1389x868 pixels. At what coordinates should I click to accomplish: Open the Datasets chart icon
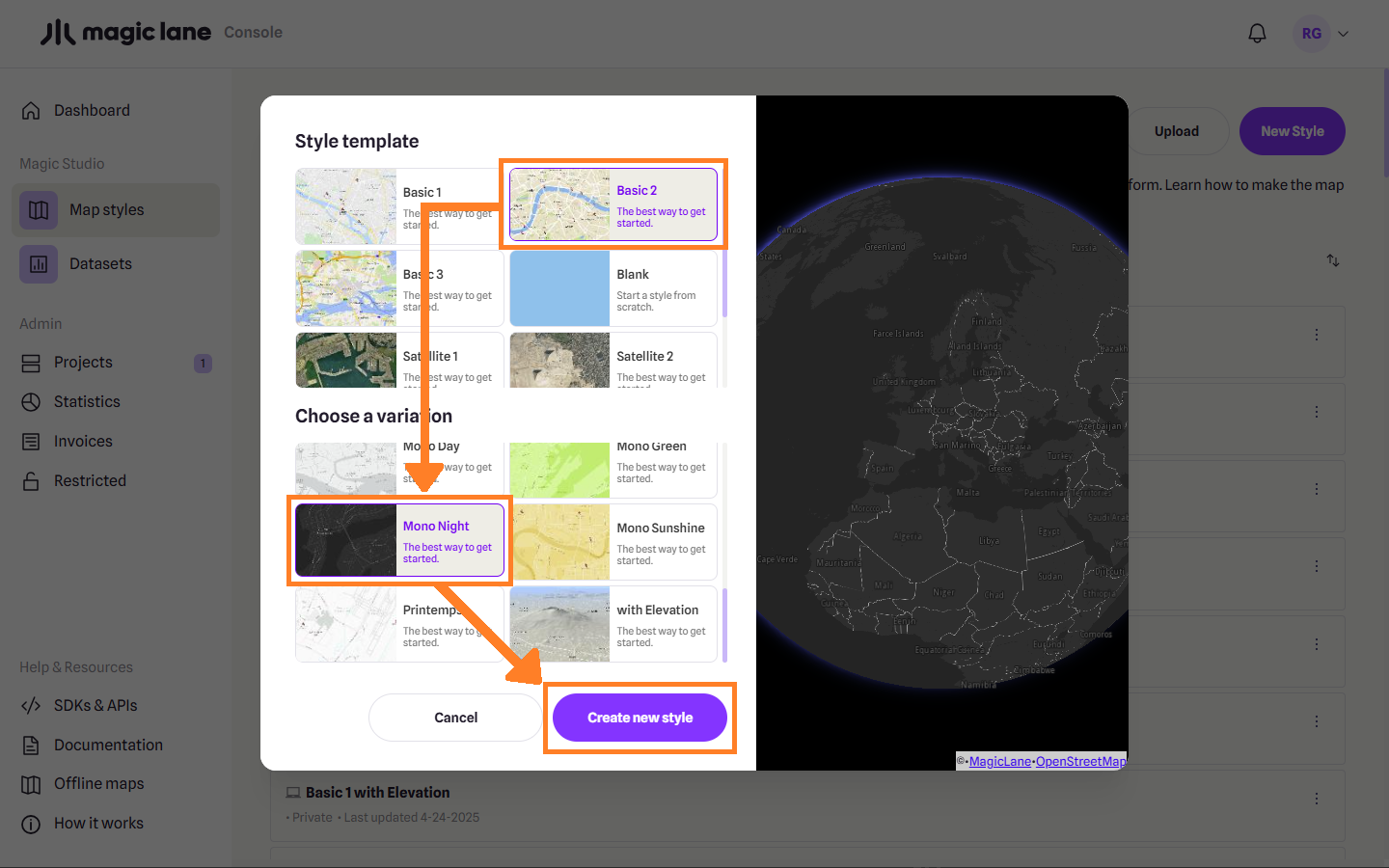point(39,264)
